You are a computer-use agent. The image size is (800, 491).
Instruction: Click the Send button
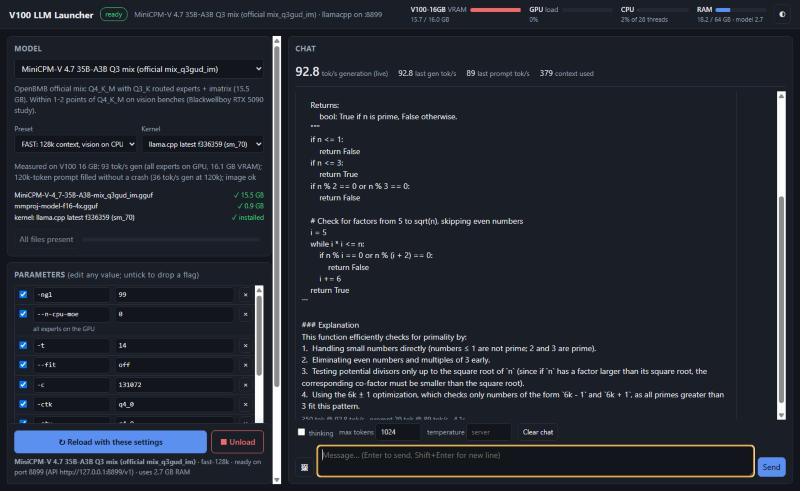pyautogui.click(x=771, y=467)
